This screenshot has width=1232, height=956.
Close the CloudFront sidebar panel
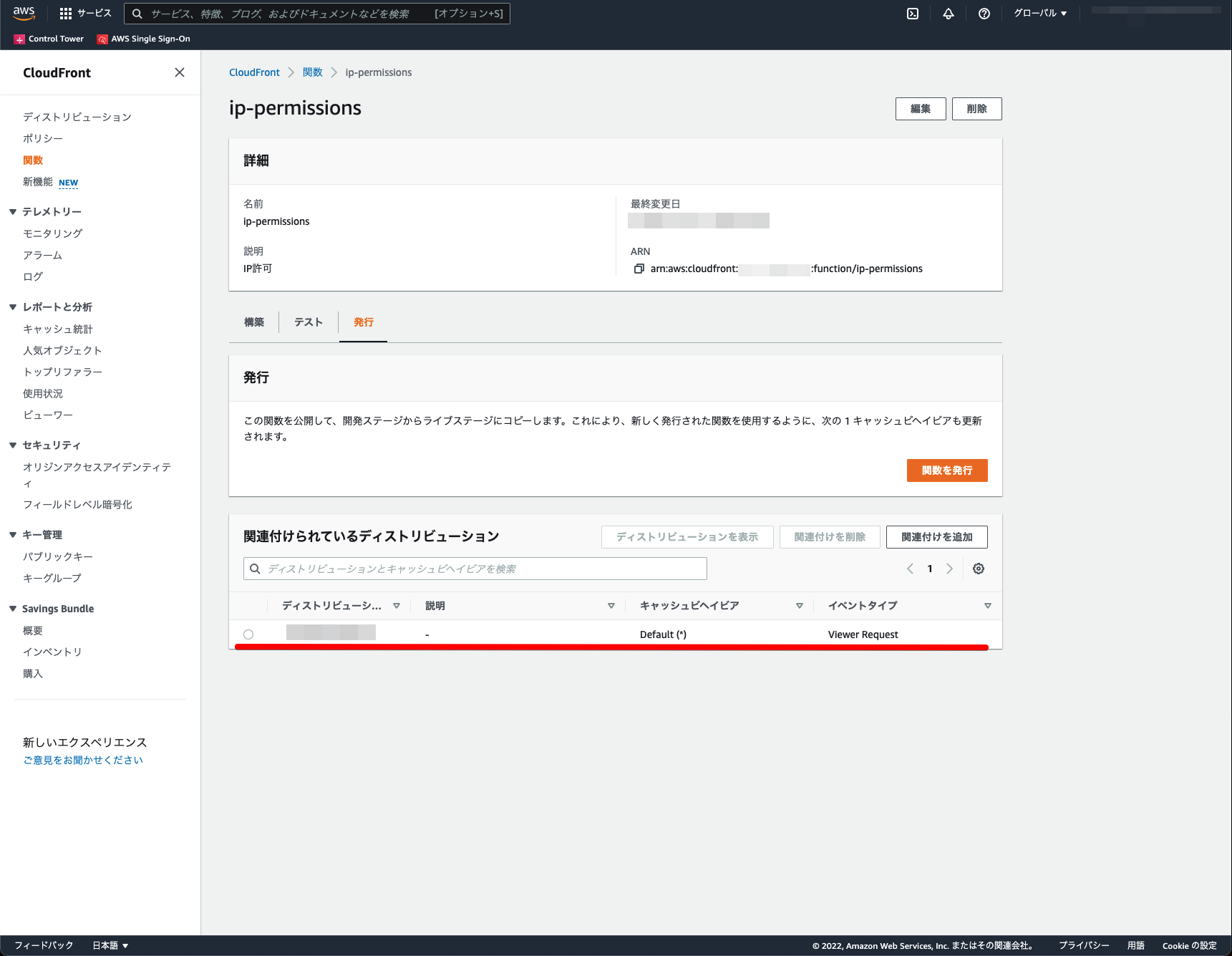click(180, 72)
